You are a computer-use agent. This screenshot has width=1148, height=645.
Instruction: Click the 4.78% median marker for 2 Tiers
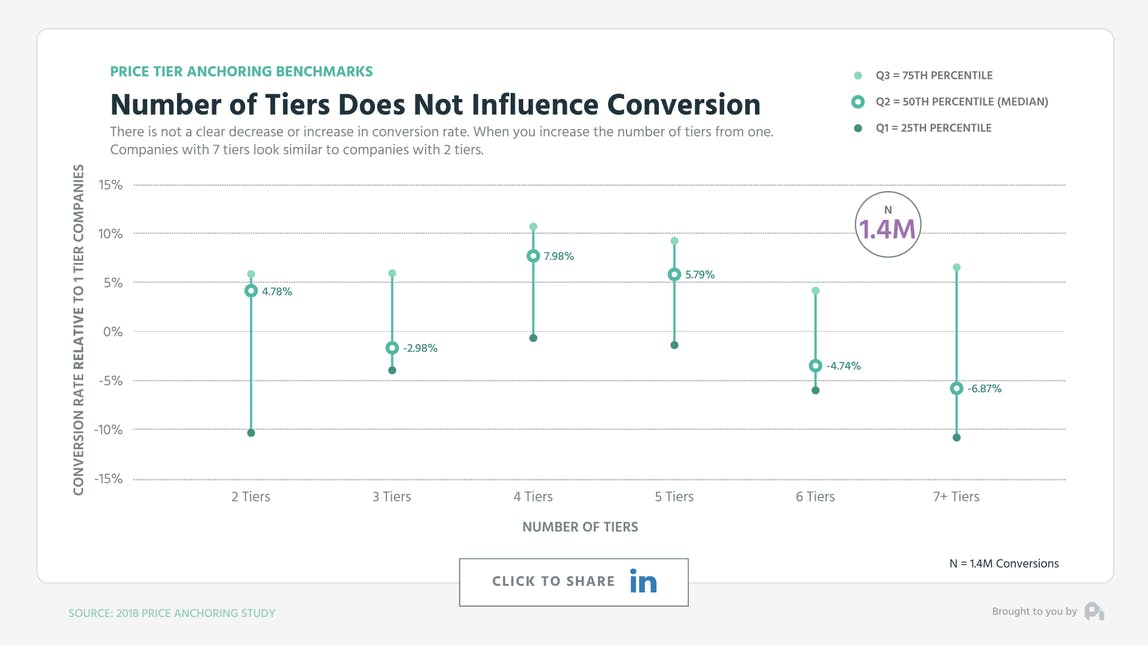coord(250,291)
